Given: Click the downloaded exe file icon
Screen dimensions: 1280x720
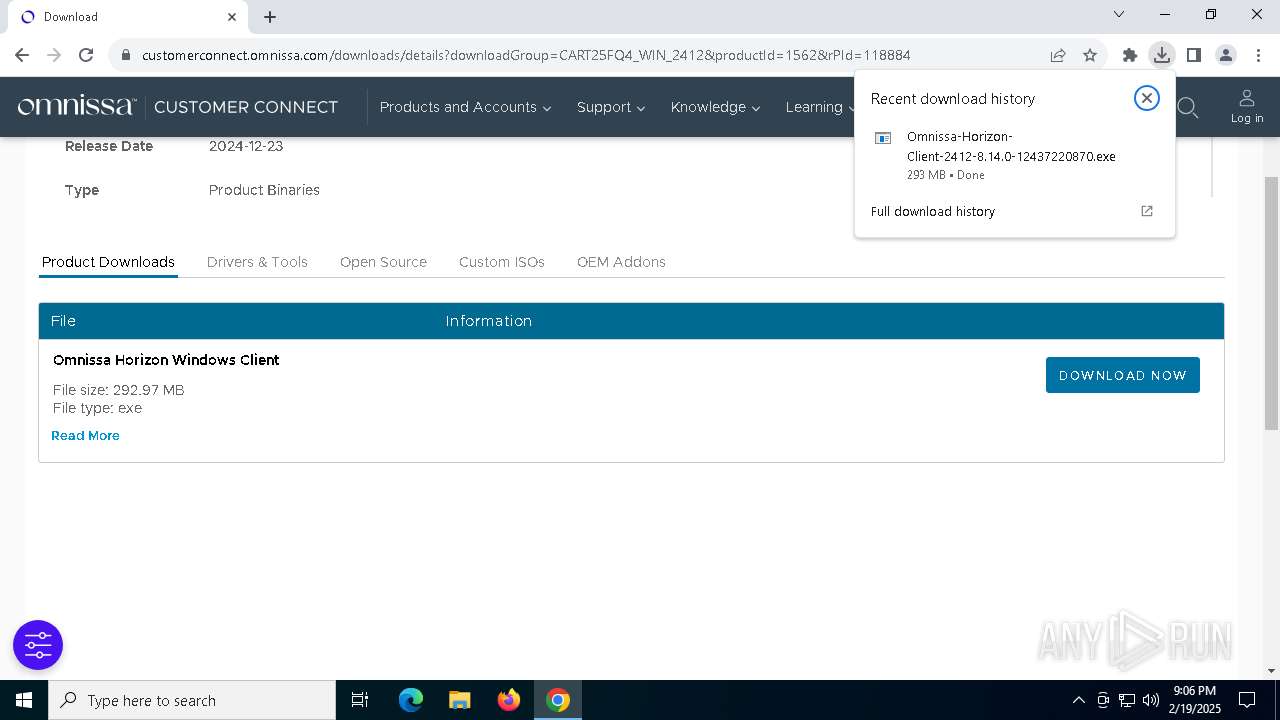Looking at the screenshot, I should click(883, 138).
